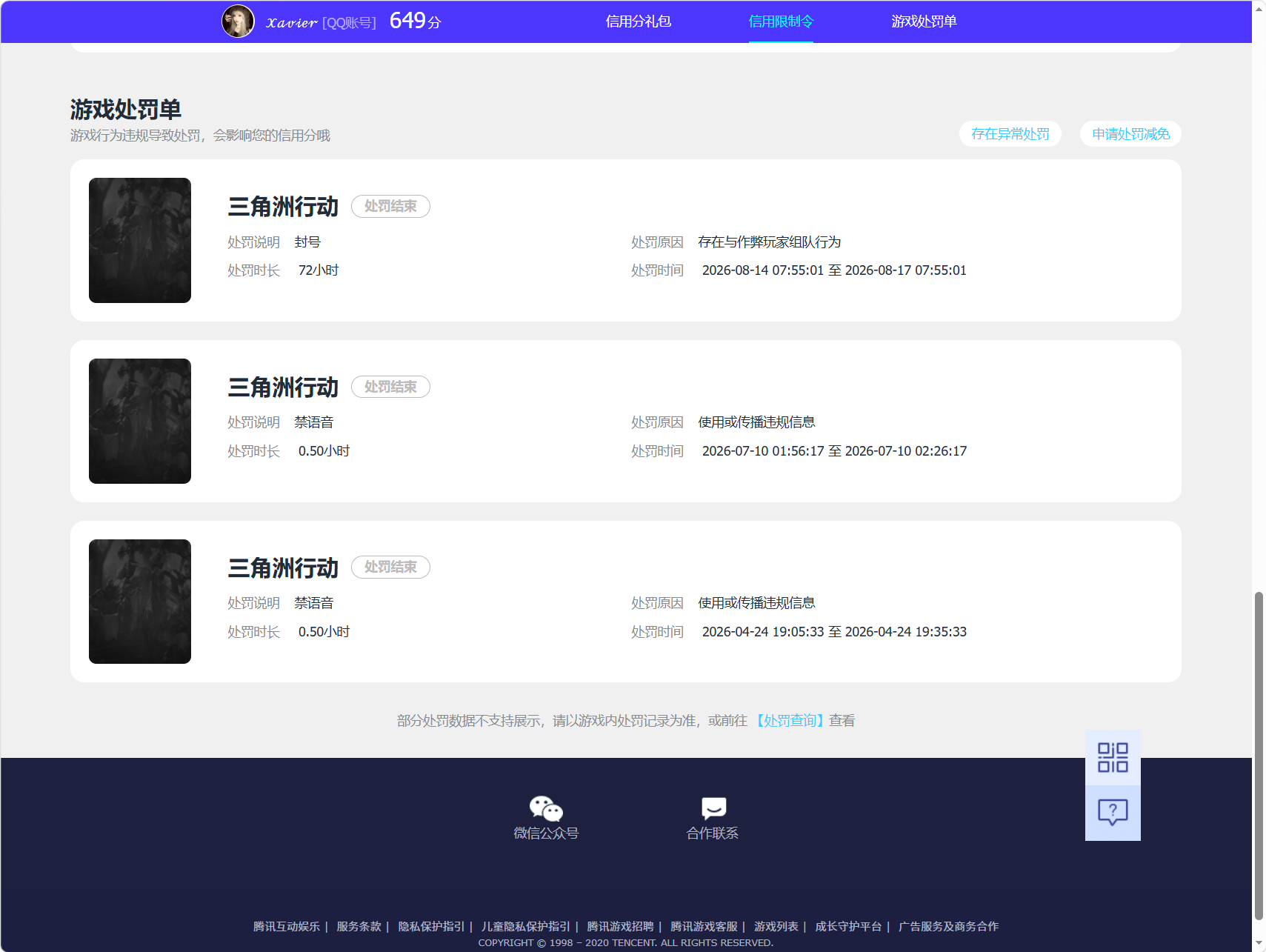Image resolution: width=1266 pixels, height=952 pixels.
Task: Click the Xavier user avatar
Action: [238, 21]
